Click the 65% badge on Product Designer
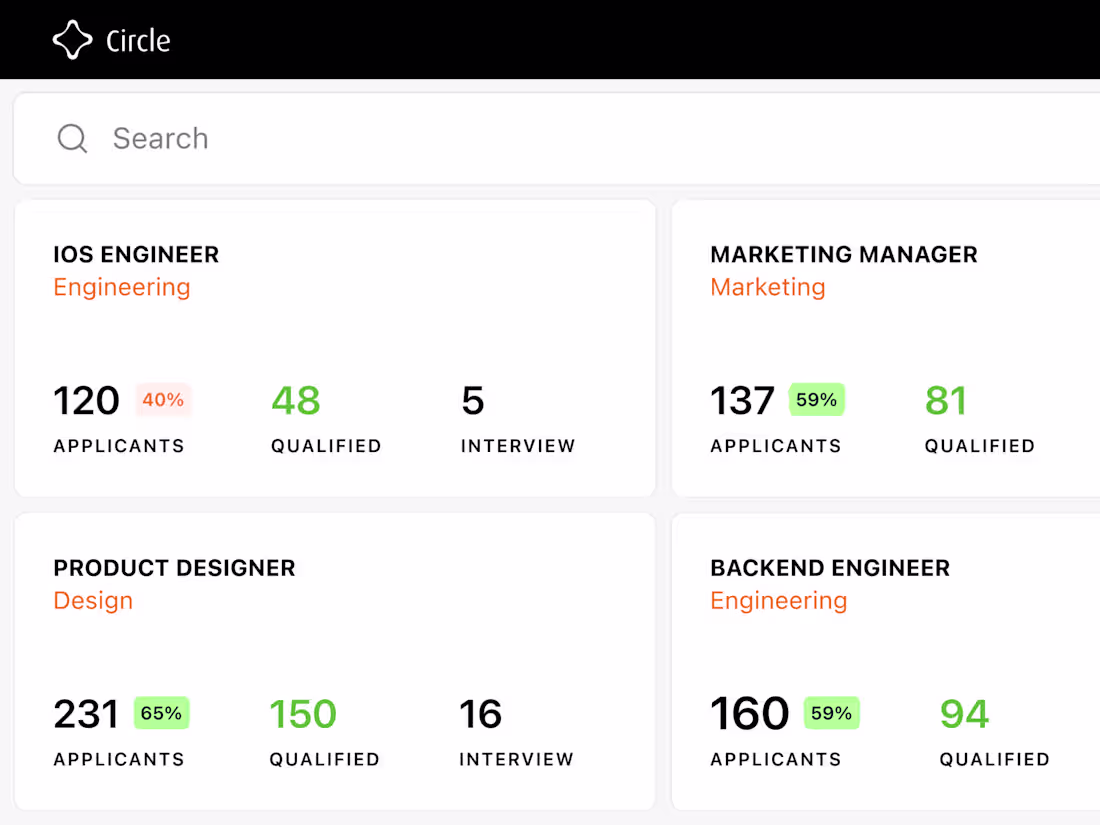Screen dimensions: 1100x825 coord(161,713)
